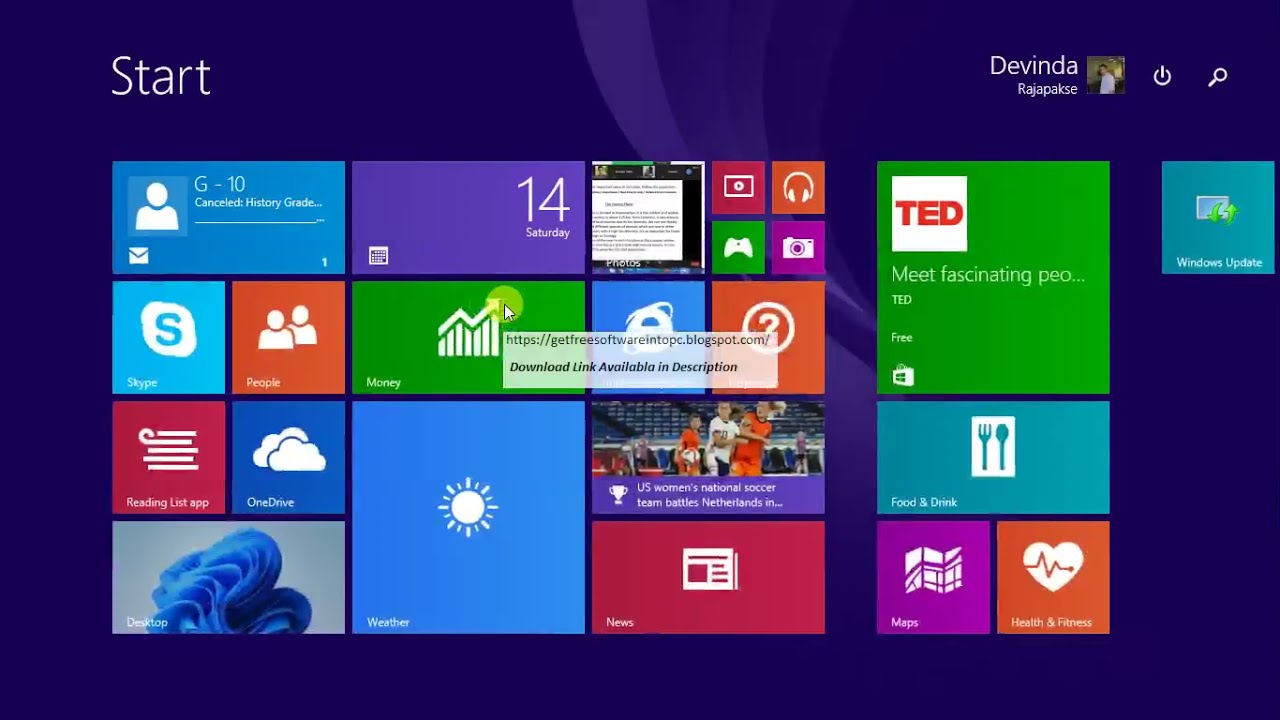1280x720 pixels.
Task: Open the Health & Fitness tile
Action: pyautogui.click(x=1053, y=577)
